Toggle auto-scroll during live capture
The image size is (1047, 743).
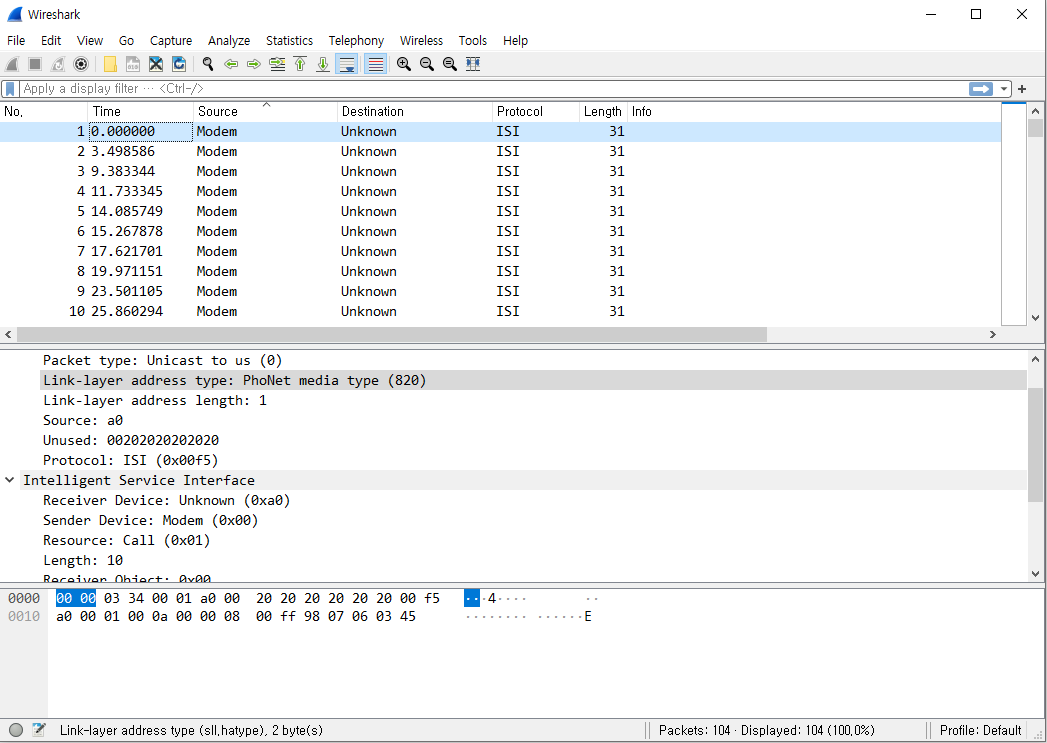click(x=347, y=64)
